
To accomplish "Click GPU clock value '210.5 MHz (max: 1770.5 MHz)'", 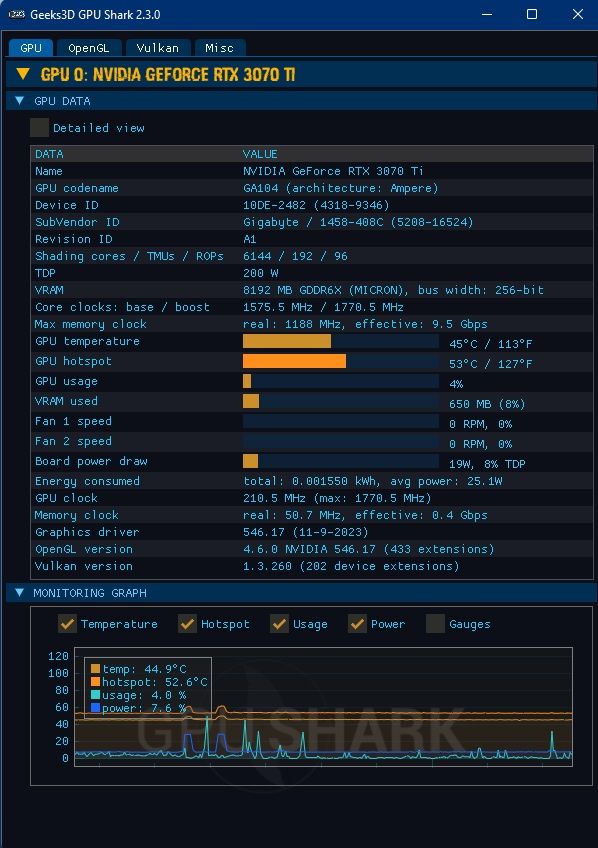I will click(x=337, y=498).
